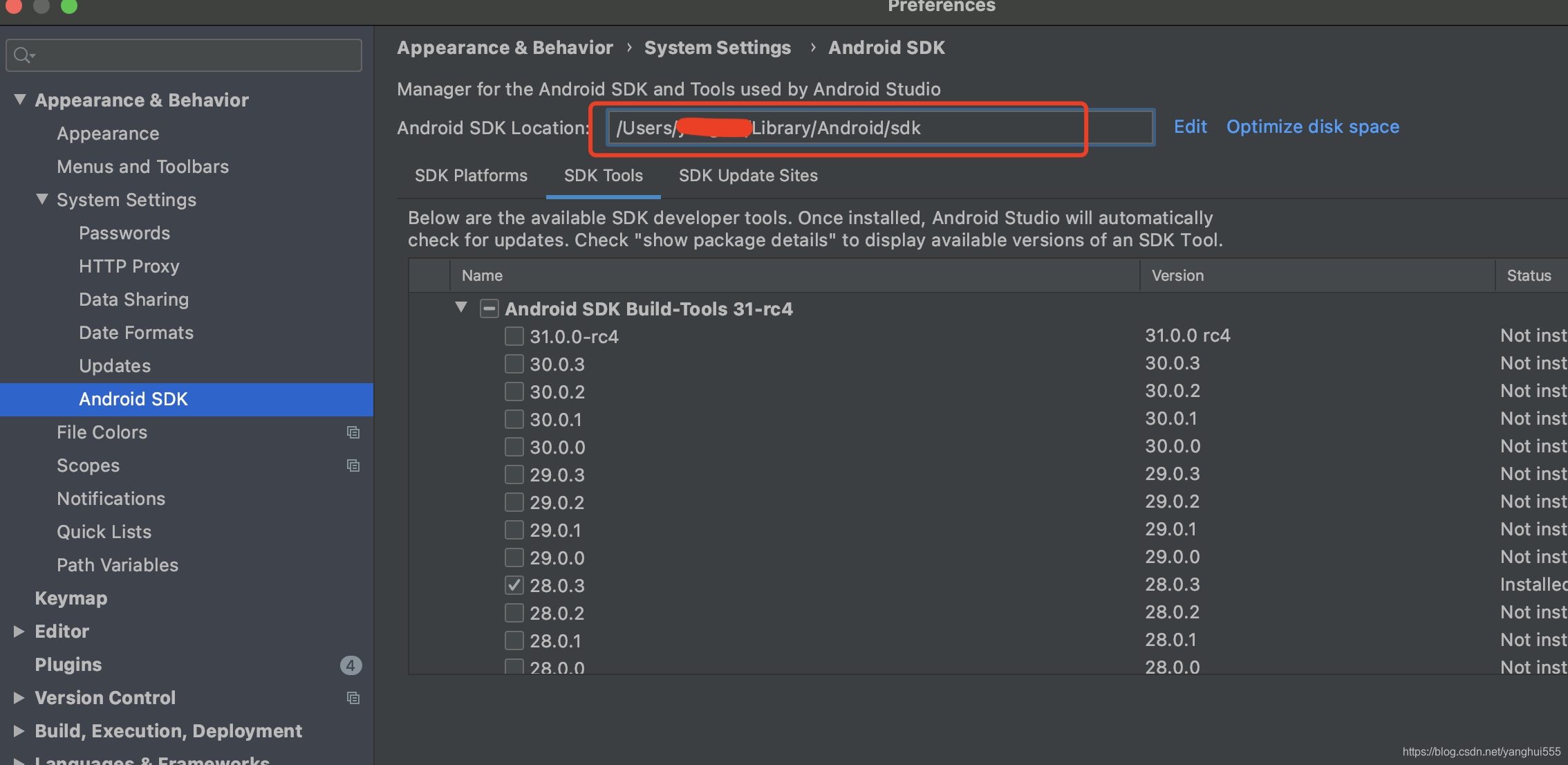This screenshot has width=1568, height=765.
Task: Uncheck the installed 28.0.3 build tools
Action: pyautogui.click(x=514, y=585)
